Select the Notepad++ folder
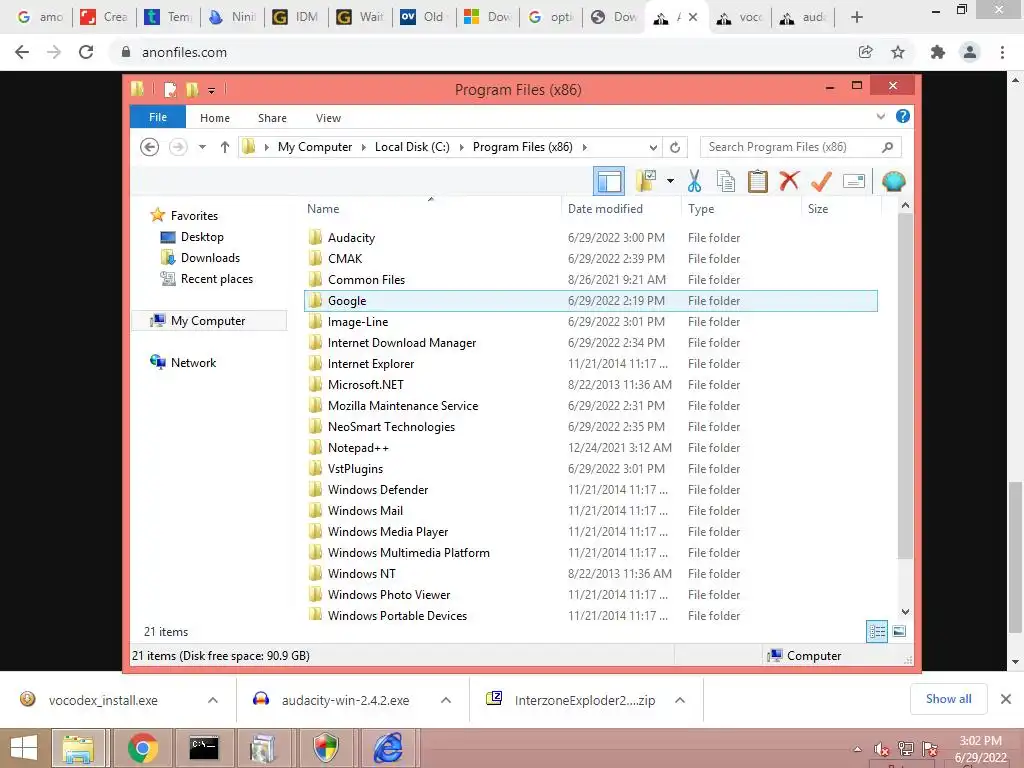1024x768 pixels. [x=591, y=447]
